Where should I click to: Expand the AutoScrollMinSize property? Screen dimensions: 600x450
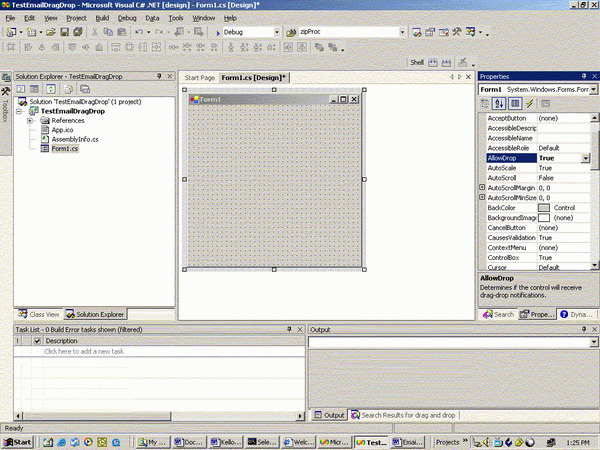[482, 197]
